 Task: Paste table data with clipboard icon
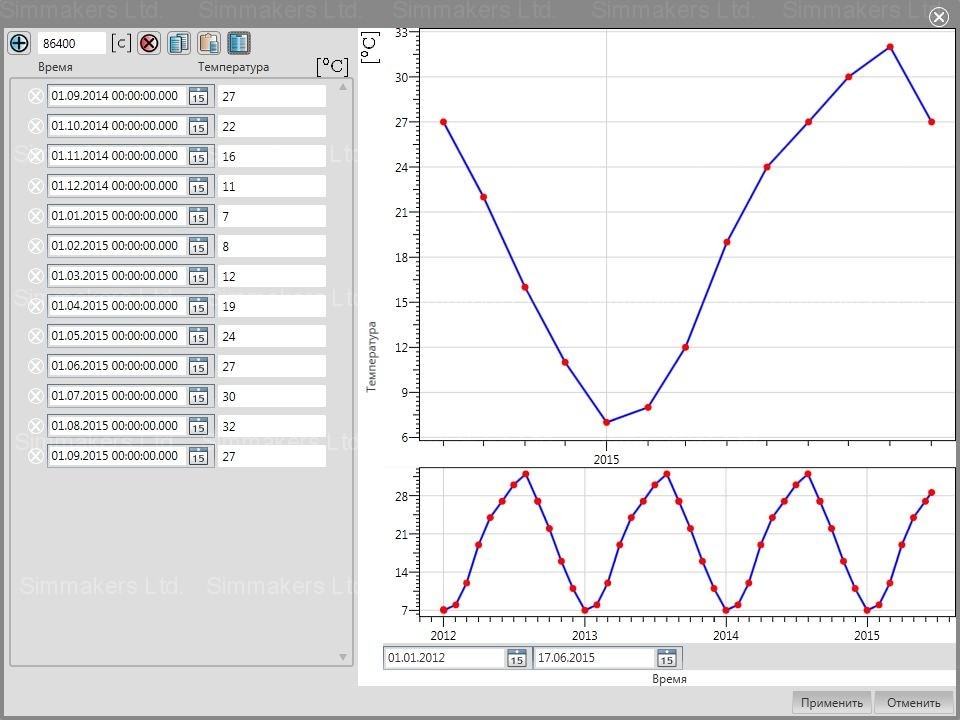[x=209, y=43]
